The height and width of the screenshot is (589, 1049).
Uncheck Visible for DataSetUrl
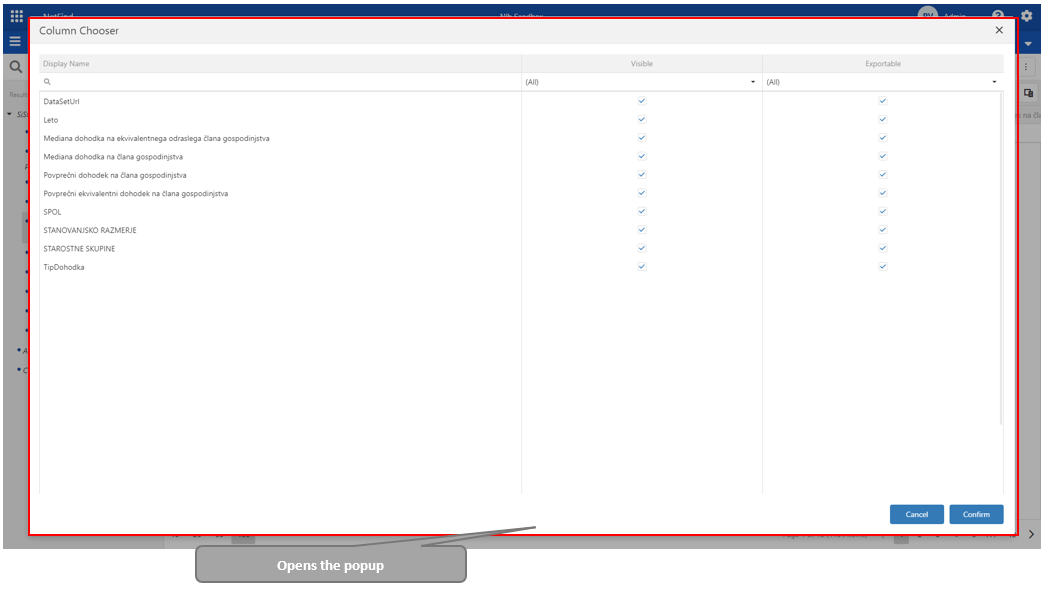tap(642, 101)
